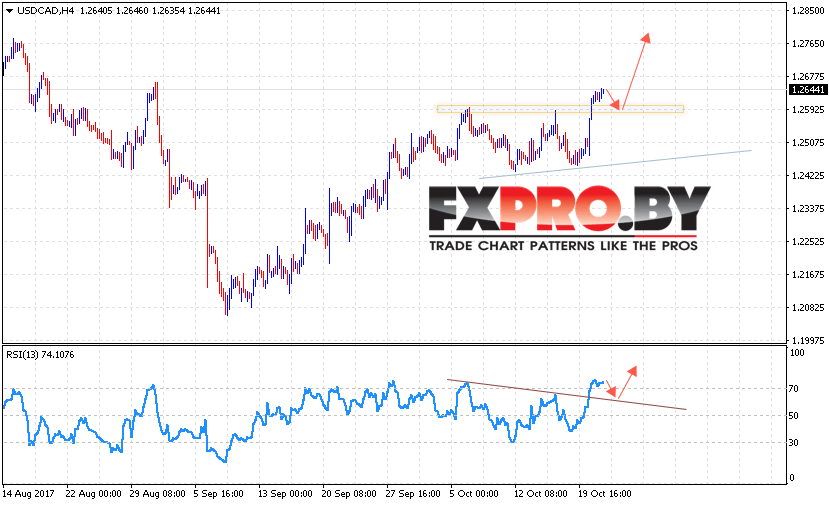Open the USDCAD,H4 chart menu arrow

click(9, 11)
